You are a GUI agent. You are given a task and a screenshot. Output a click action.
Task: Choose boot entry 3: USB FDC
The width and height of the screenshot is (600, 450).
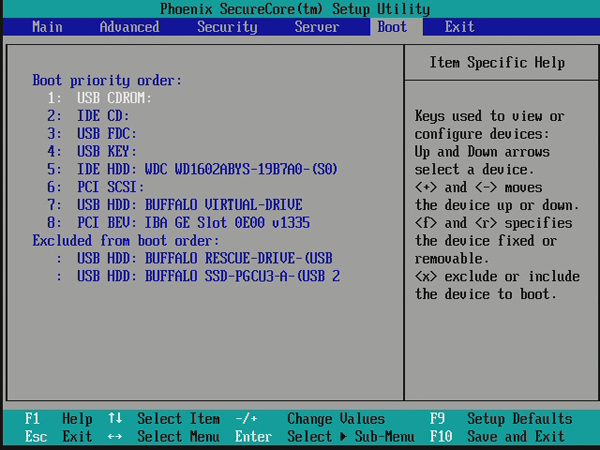tap(92, 134)
